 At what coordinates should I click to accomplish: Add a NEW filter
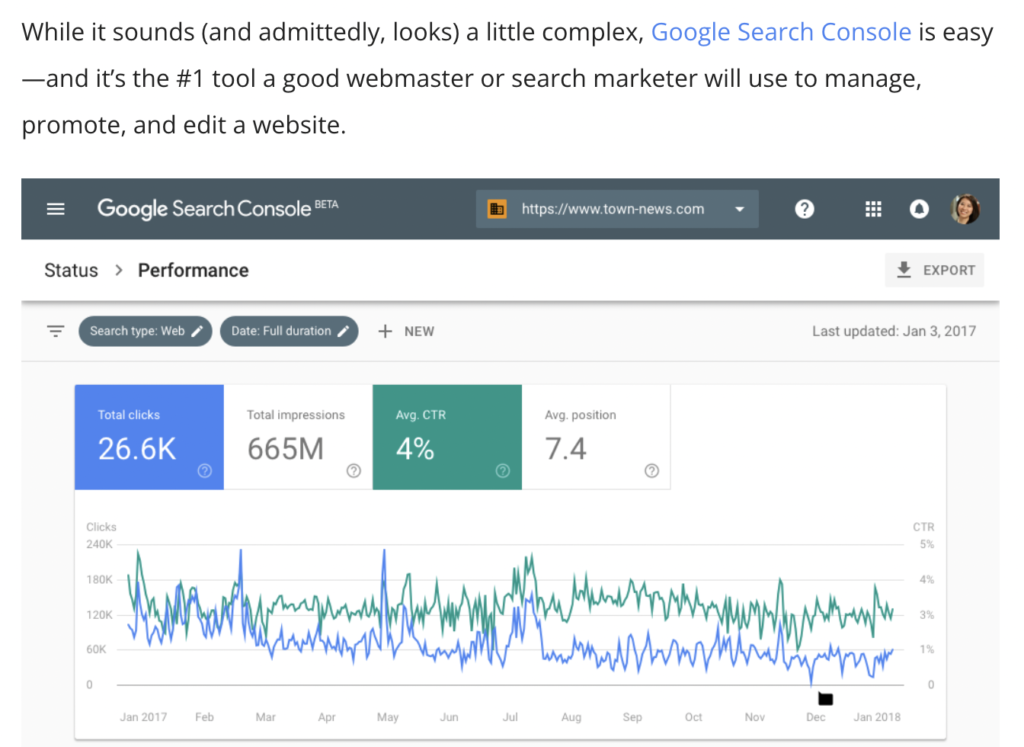[x=406, y=331]
